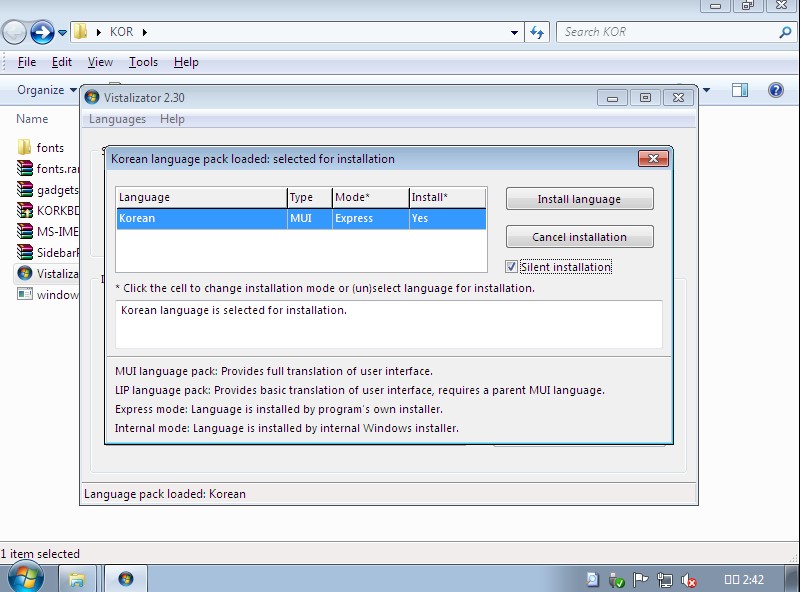Open Windows Explorer from the taskbar

pos(77,579)
